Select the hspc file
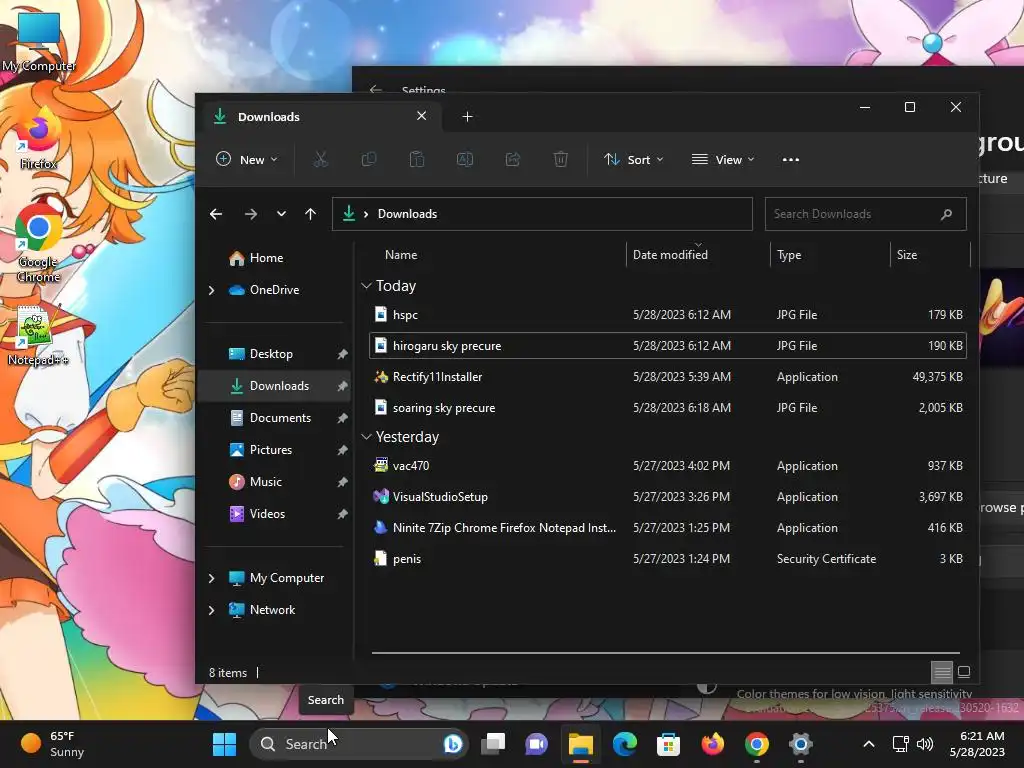 pyautogui.click(x=667, y=315)
